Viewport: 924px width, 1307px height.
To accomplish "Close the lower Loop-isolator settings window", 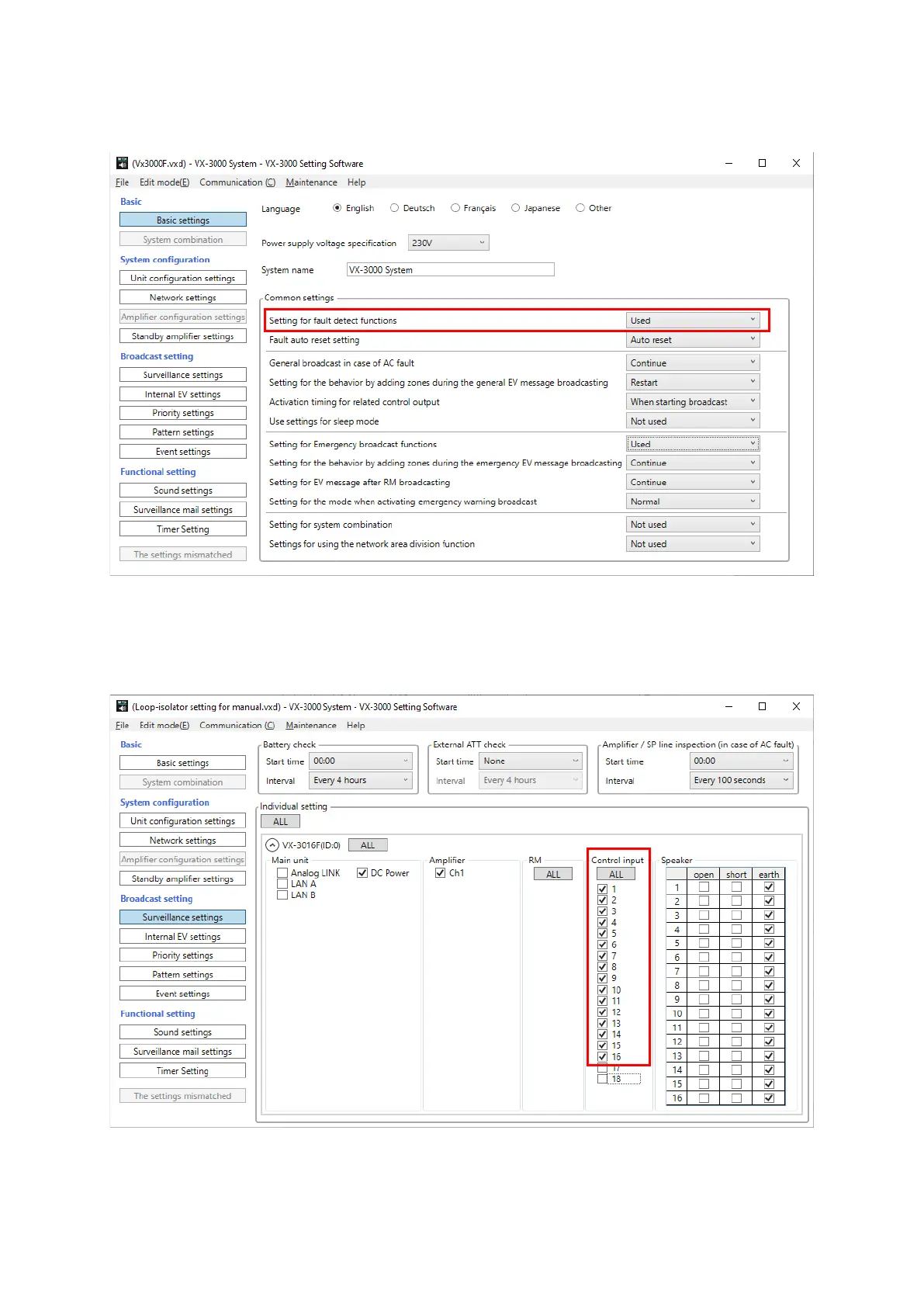I will pyautogui.click(x=796, y=706).
